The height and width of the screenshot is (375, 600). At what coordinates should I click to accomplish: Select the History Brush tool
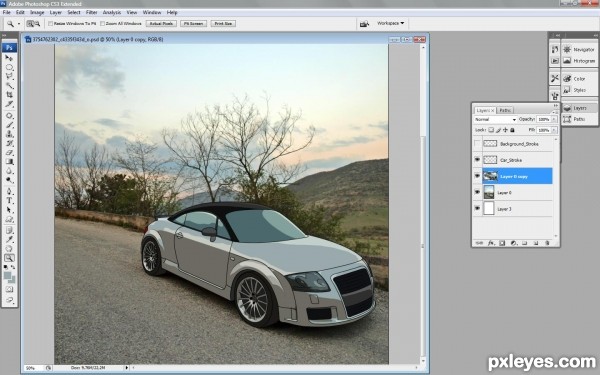click(x=9, y=143)
